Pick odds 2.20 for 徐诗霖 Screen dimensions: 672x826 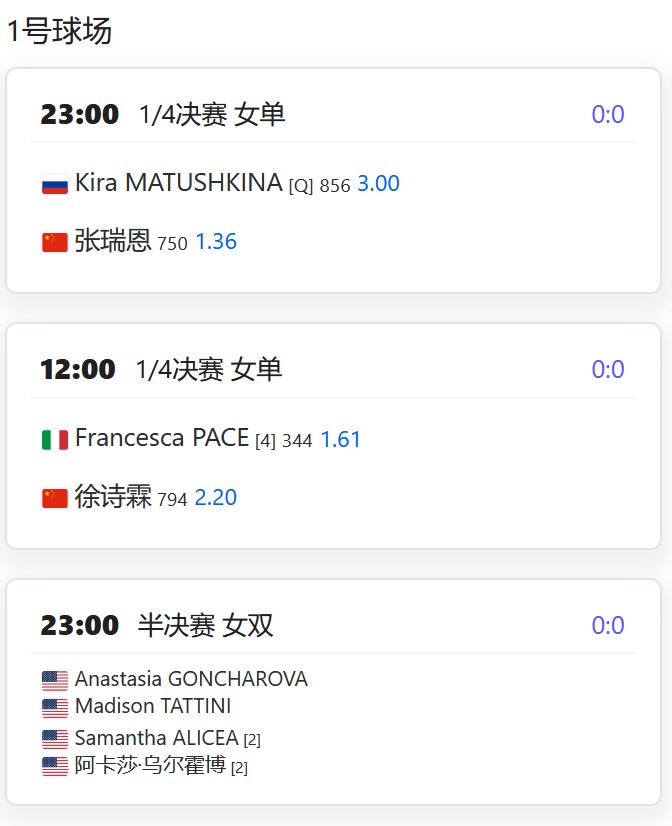pyautogui.click(x=216, y=498)
